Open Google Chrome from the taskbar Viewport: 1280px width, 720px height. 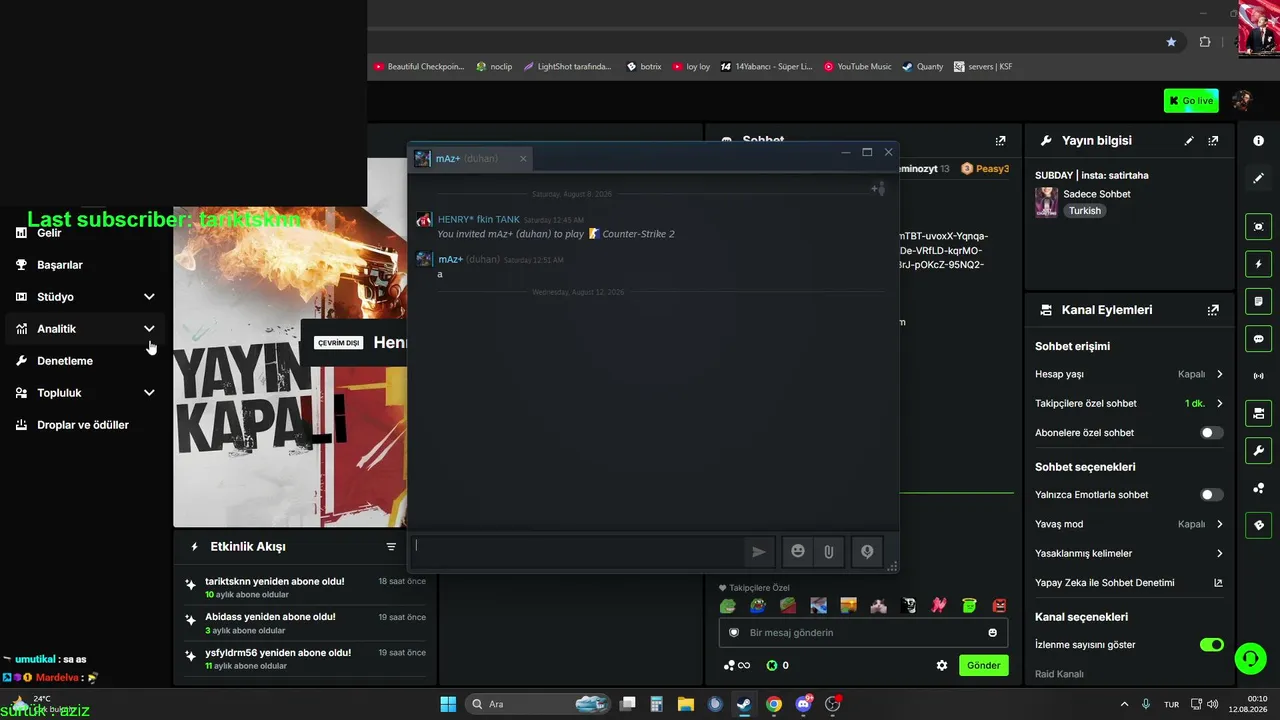coord(774,704)
